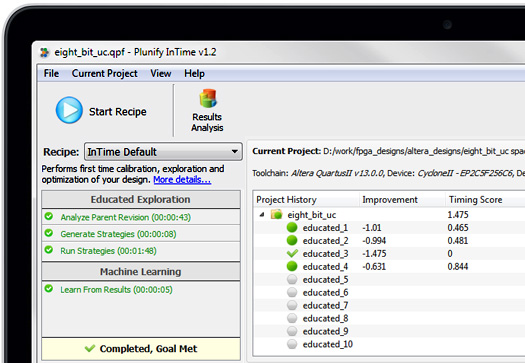Screen dimensions: 525x363
Task: Select the educated_5 revision row
Action: [389, 279]
